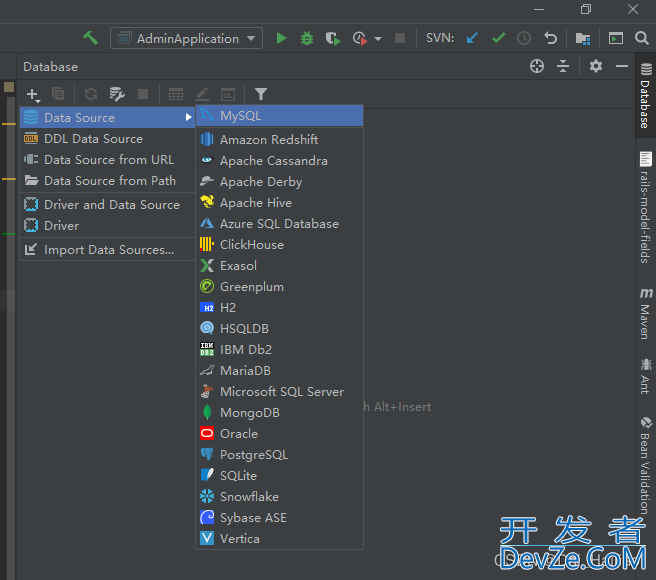656x580 pixels.
Task: Click the Build project hammer icon
Action: click(x=90, y=38)
